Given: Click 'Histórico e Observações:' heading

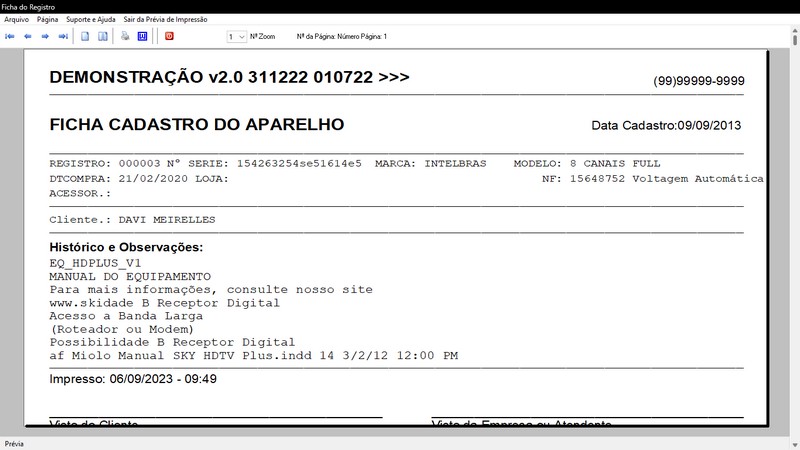Looking at the screenshot, I should [126, 247].
